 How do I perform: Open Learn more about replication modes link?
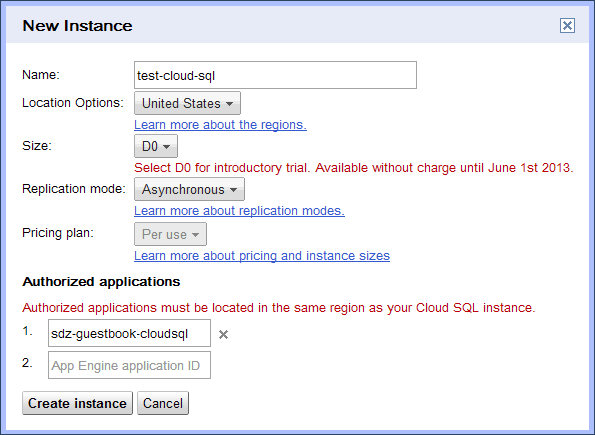coord(239,211)
